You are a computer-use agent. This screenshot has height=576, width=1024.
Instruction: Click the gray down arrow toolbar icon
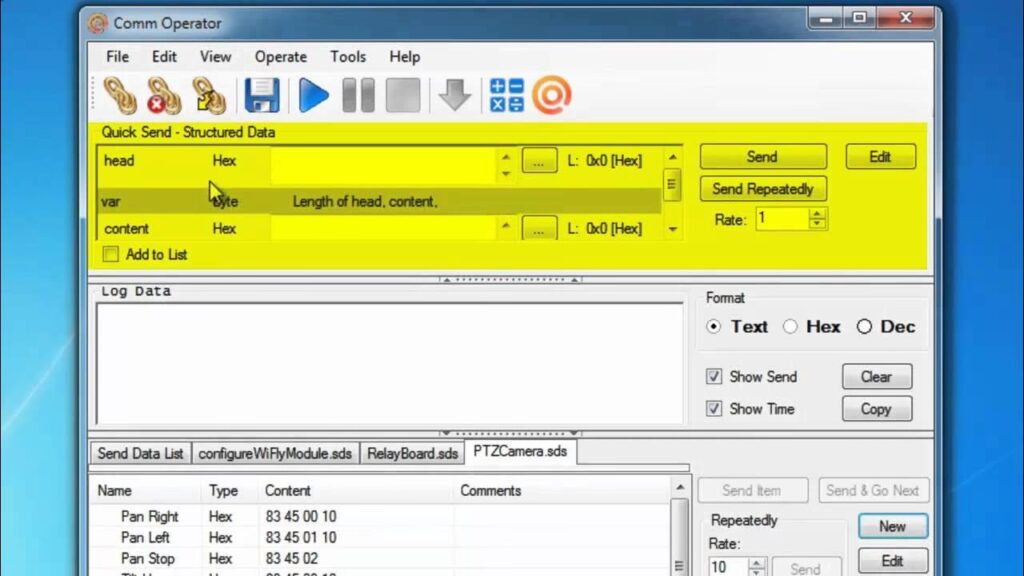tap(455, 95)
